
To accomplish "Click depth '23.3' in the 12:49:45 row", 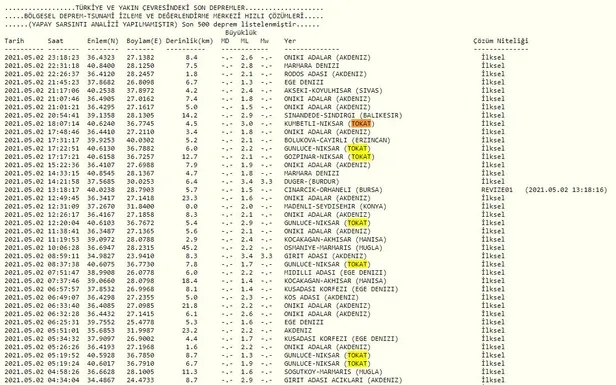I will 190,198.
